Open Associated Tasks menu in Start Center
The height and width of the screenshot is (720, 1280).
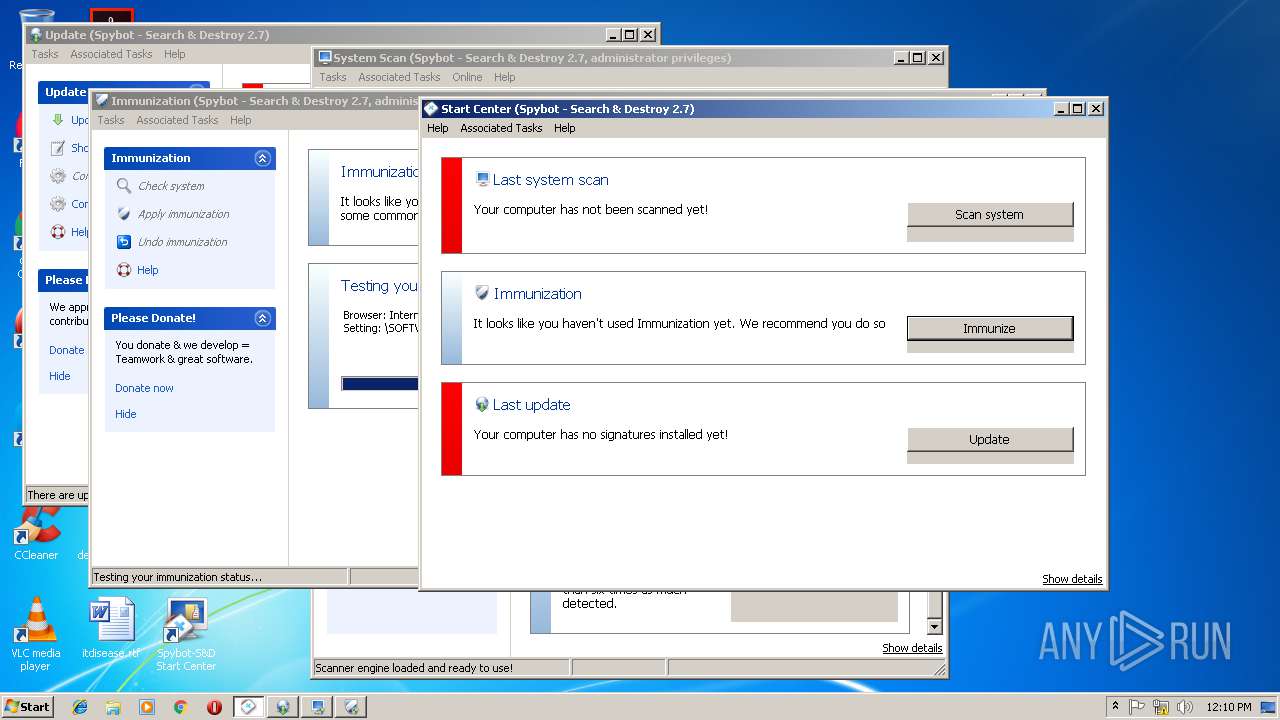(x=501, y=128)
